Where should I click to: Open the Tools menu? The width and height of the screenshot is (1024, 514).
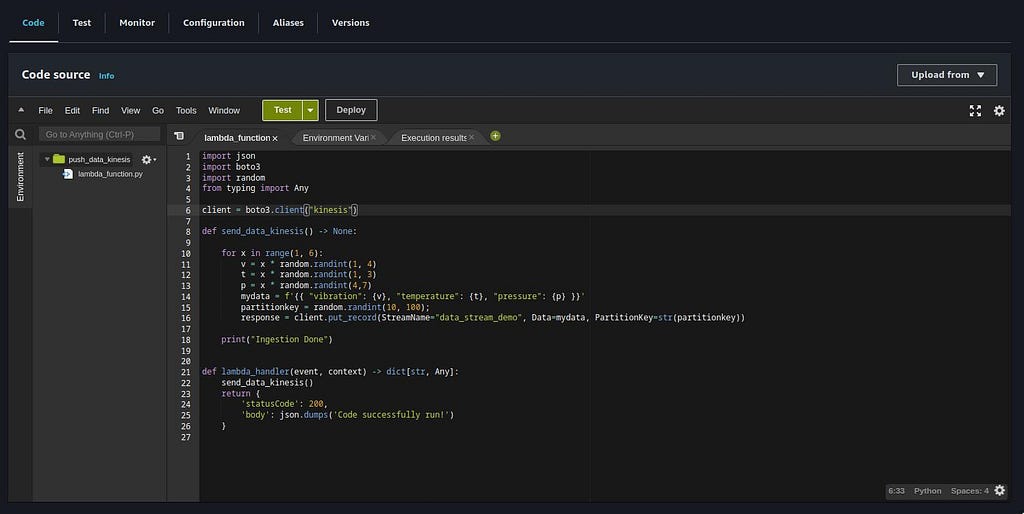pyautogui.click(x=186, y=110)
